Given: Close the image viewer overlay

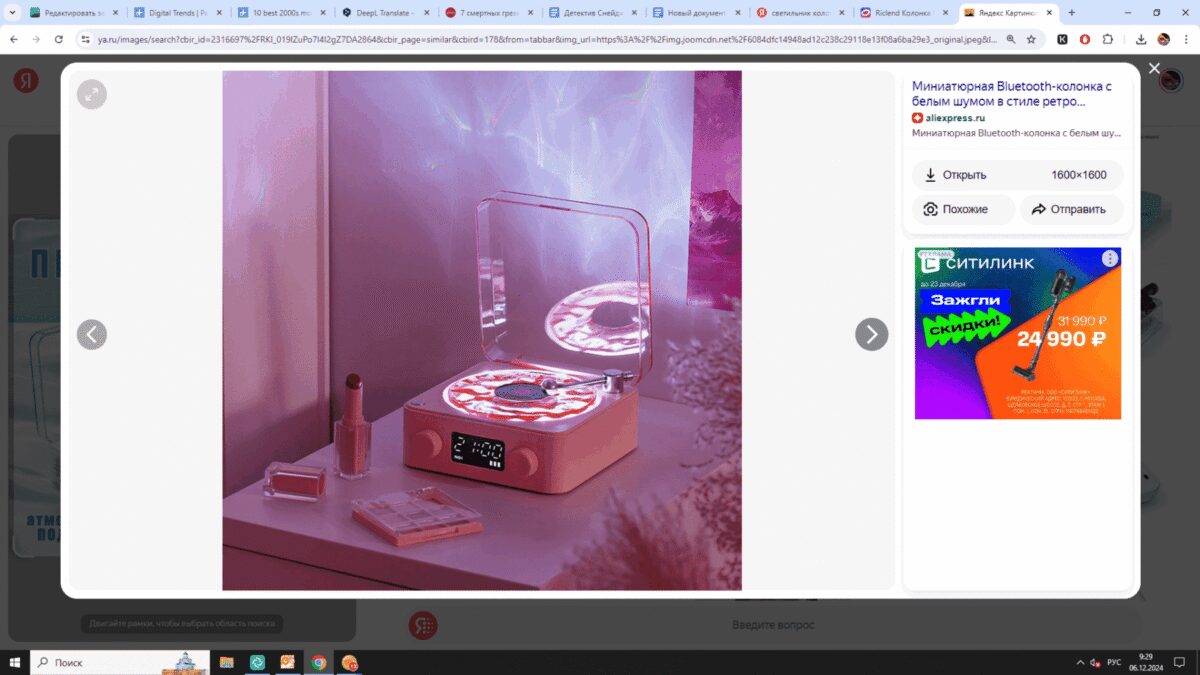Looking at the screenshot, I should coord(1154,68).
